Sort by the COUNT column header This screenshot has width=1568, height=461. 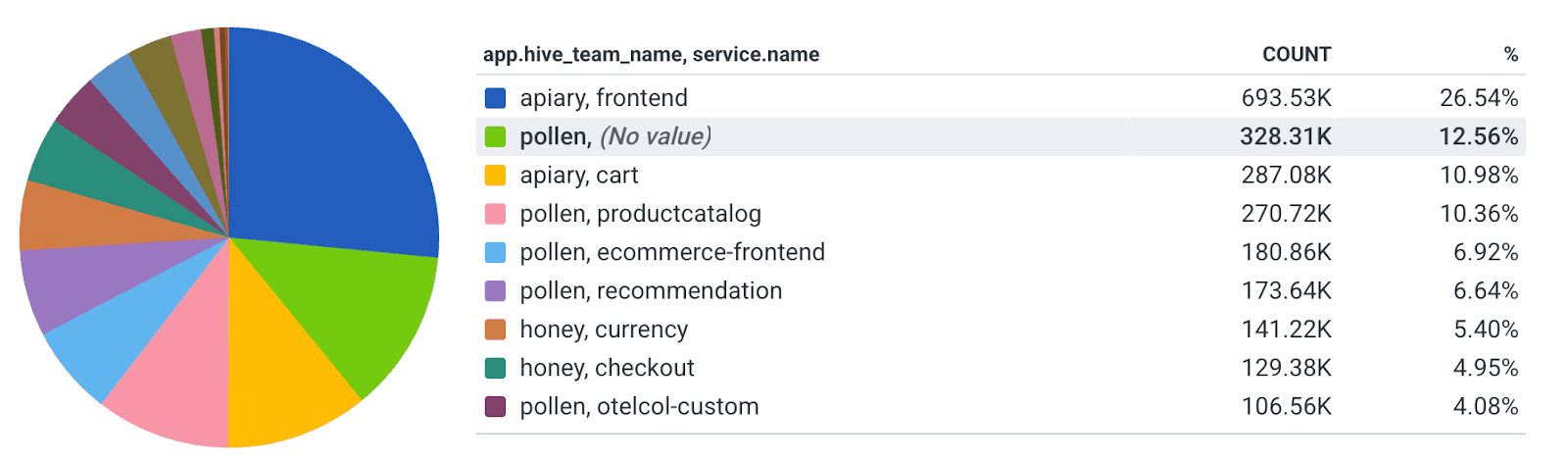click(x=1296, y=55)
